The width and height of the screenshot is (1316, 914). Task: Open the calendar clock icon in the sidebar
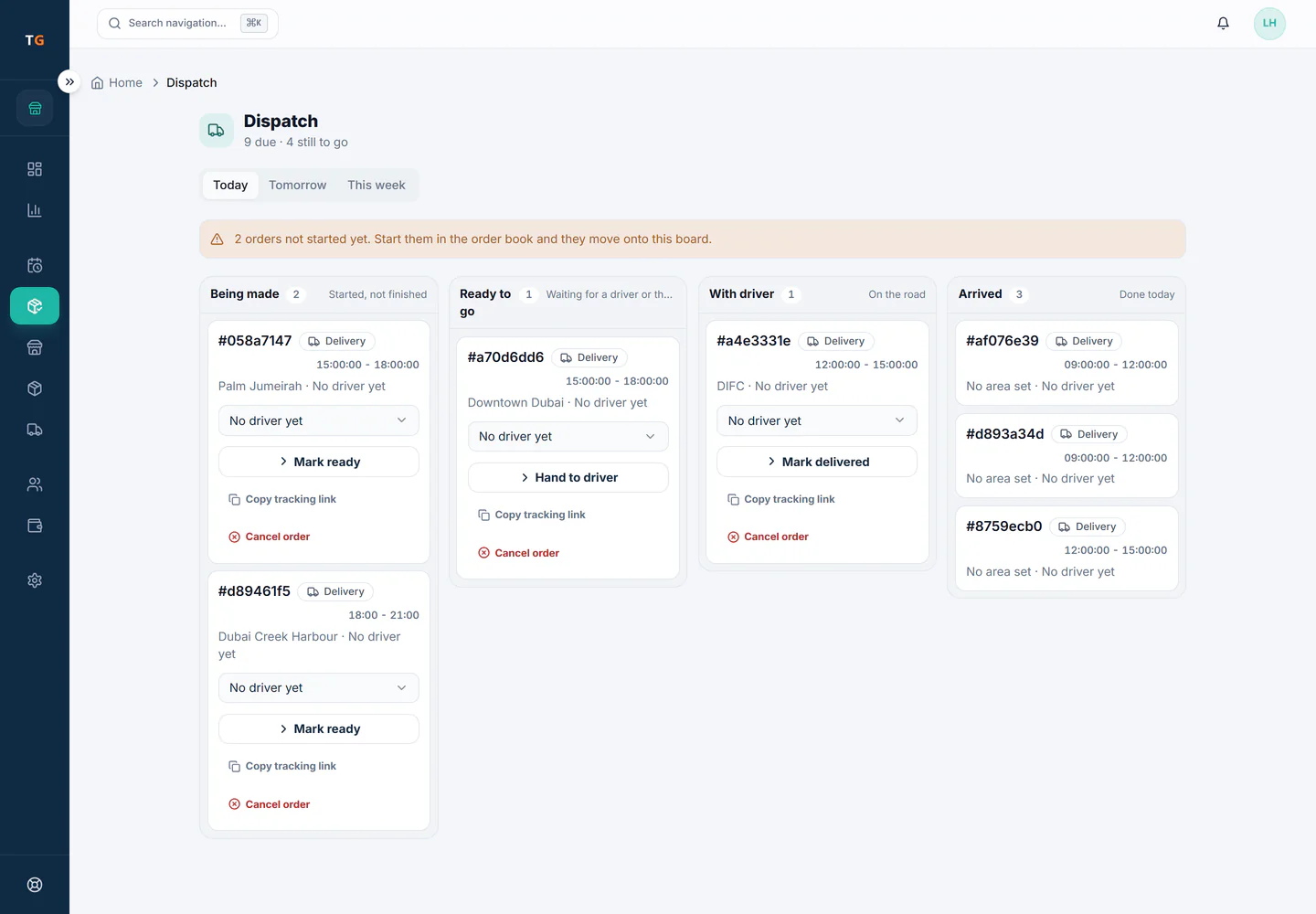[x=35, y=265]
